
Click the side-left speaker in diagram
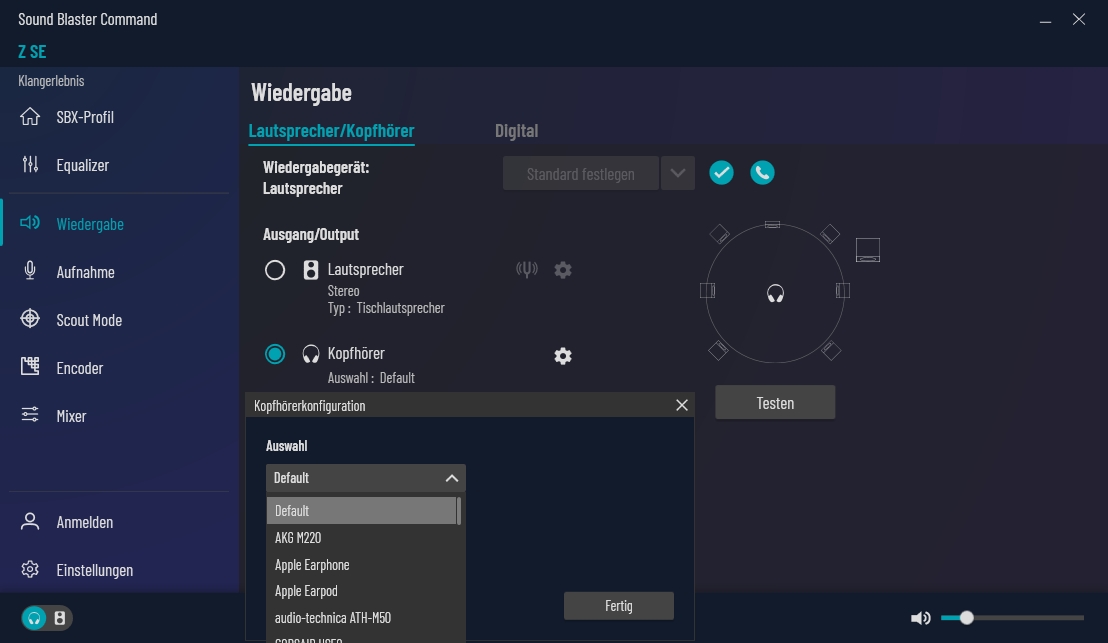[x=707, y=290]
